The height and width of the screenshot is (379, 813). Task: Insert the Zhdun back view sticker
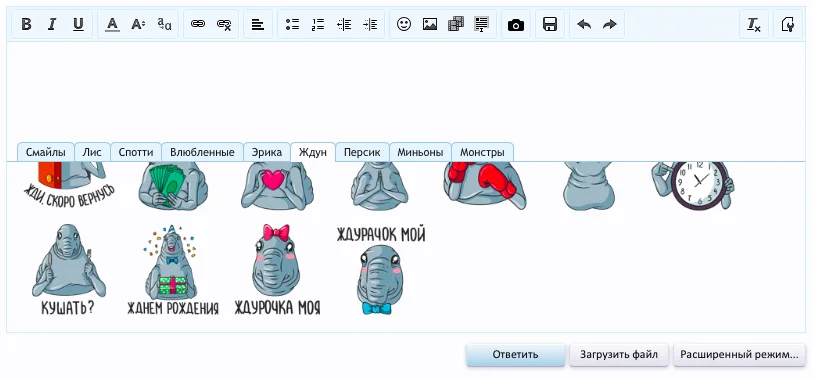click(588, 186)
